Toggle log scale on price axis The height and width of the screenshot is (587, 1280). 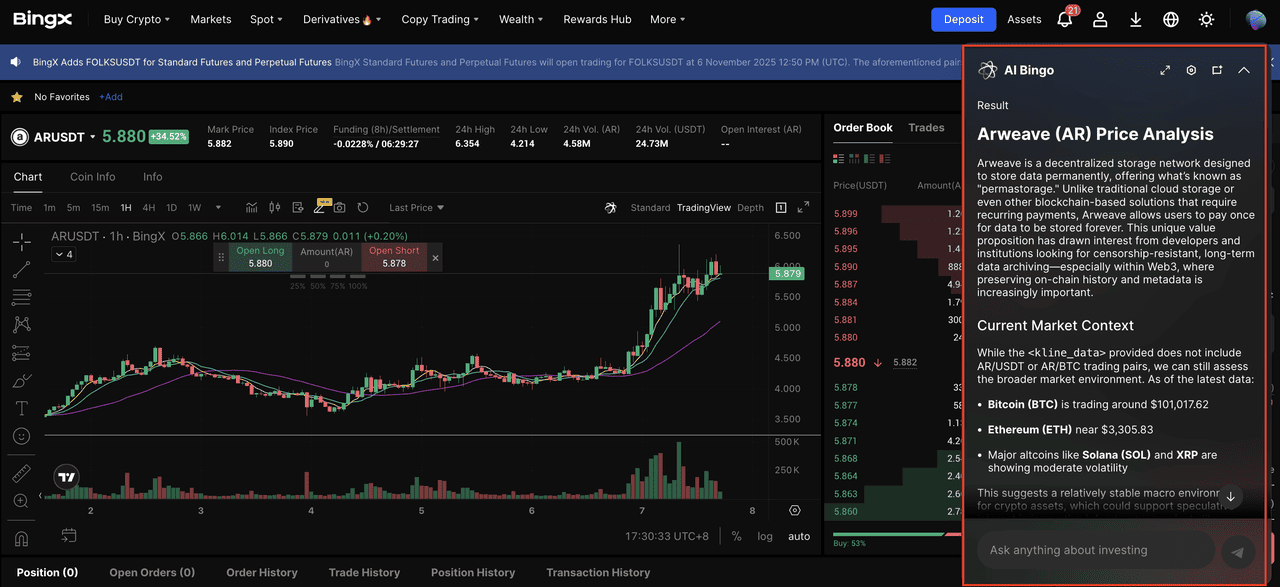click(x=765, y=536)
